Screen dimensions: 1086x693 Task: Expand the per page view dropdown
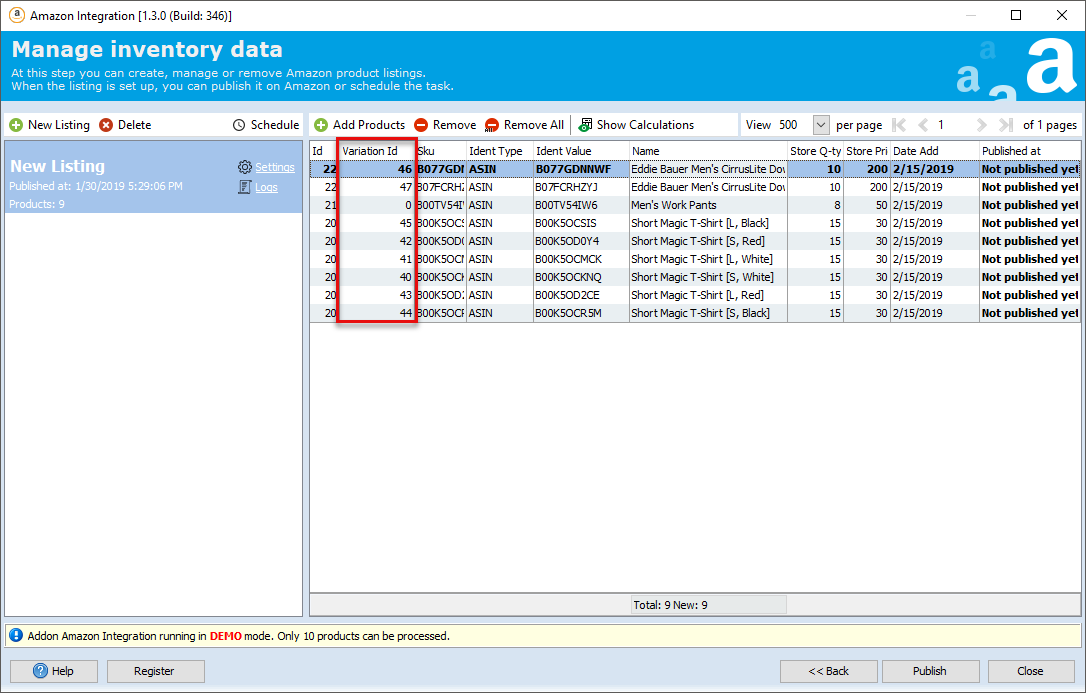pos(821,125)
